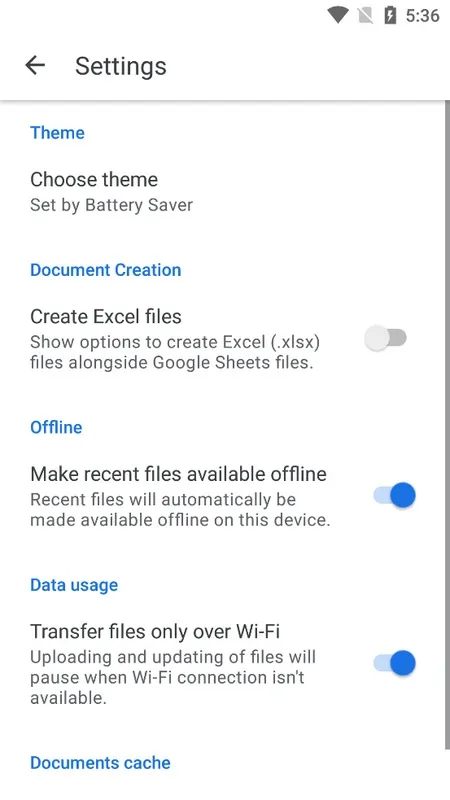Screen dimensions: 450x800
Task: Turn off Make recent files available offline
Action: point(394,495)
